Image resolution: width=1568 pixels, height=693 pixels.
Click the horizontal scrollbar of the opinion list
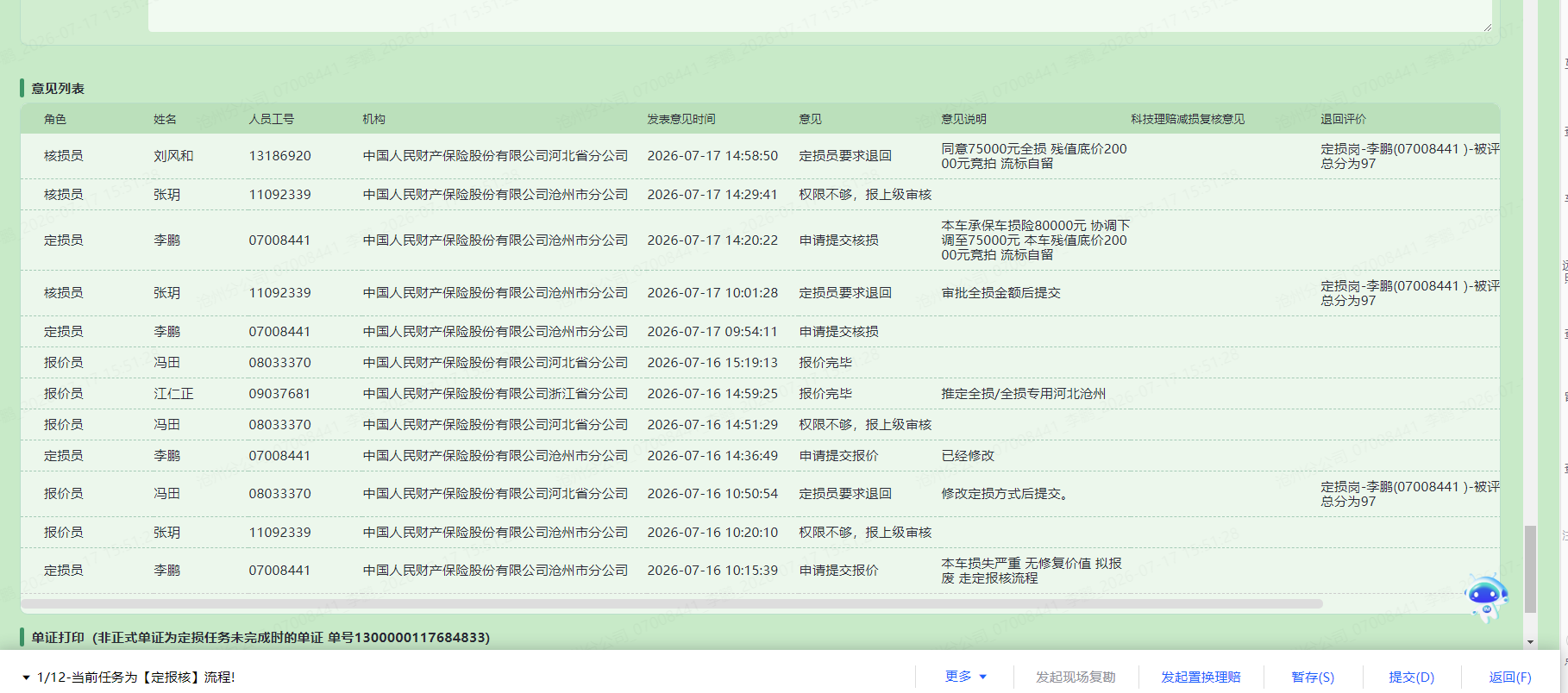click(672, 604)
